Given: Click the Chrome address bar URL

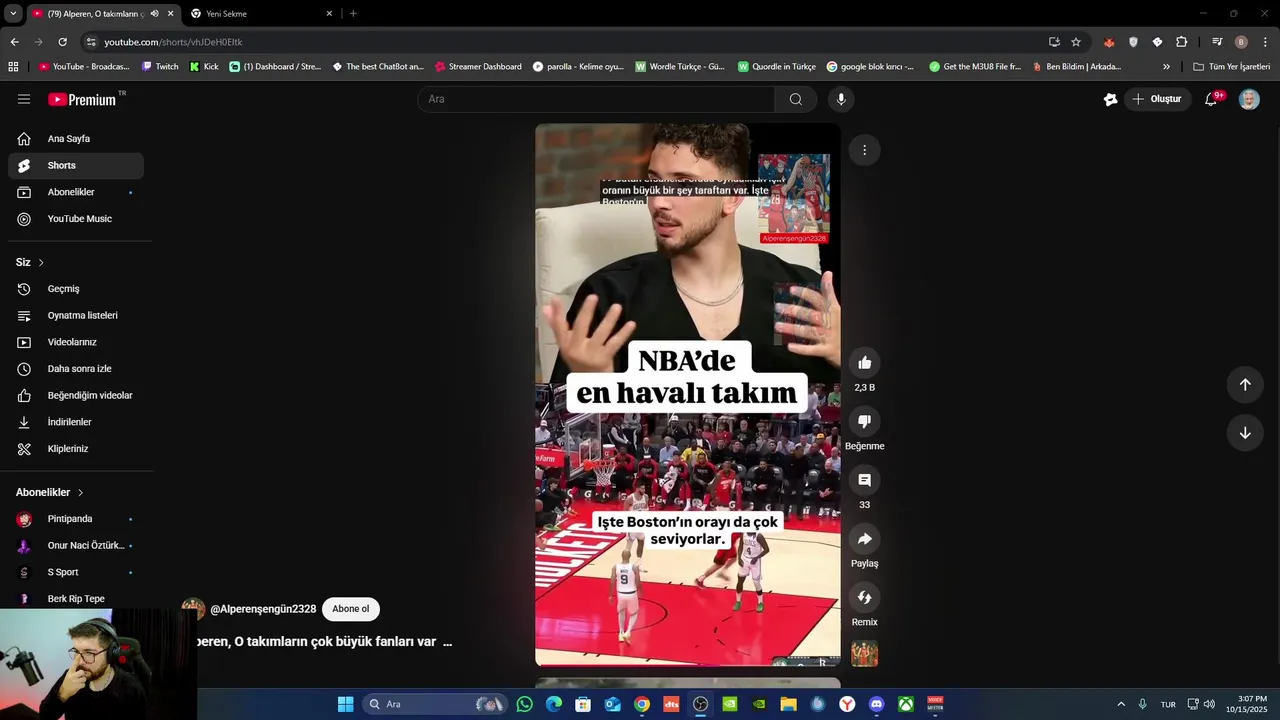Looking at the screenshot, I should coord(173,42).
